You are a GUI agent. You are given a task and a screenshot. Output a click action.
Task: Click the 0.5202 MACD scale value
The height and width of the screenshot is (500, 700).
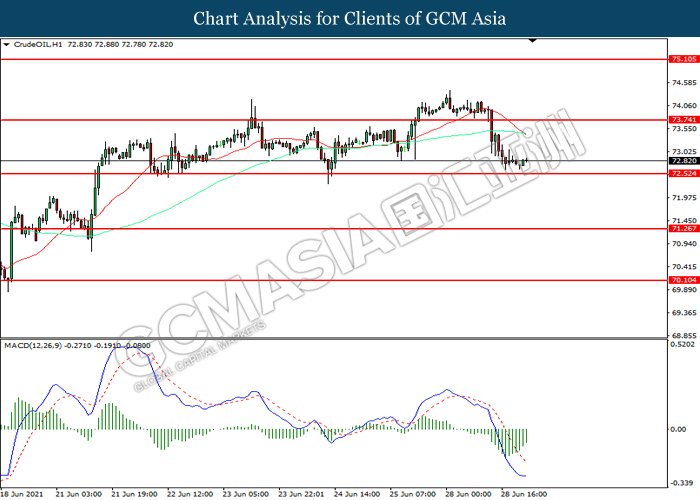(x=683, y=344)
